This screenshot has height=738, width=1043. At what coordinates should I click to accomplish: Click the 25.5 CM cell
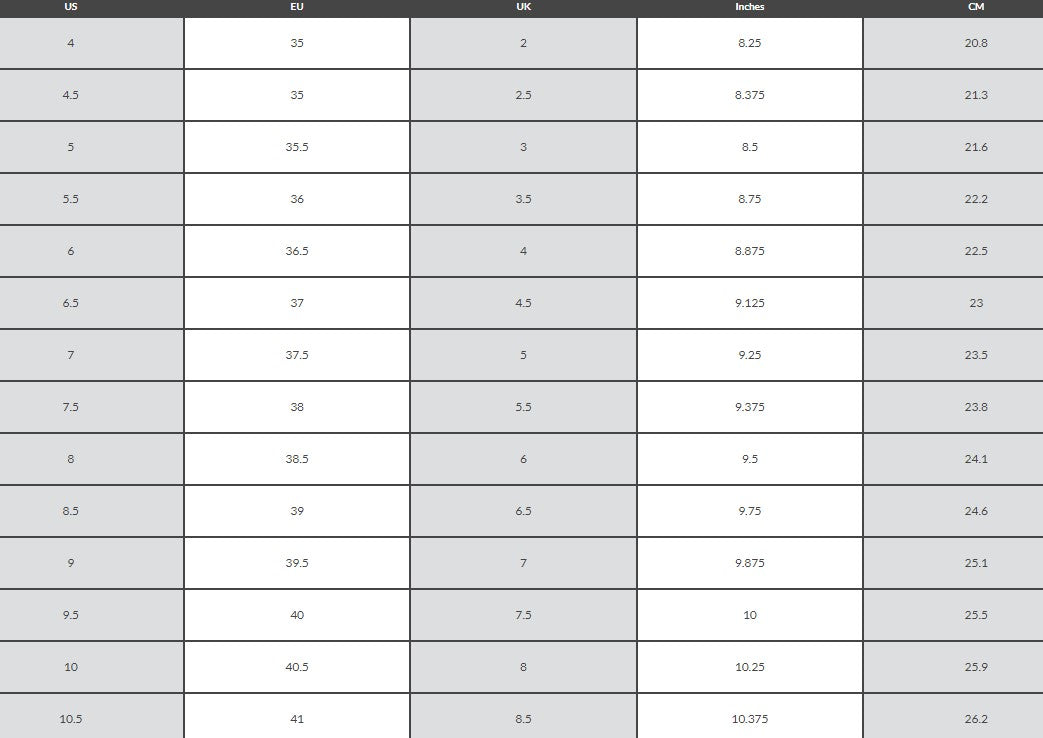click(x=976, y=615)
